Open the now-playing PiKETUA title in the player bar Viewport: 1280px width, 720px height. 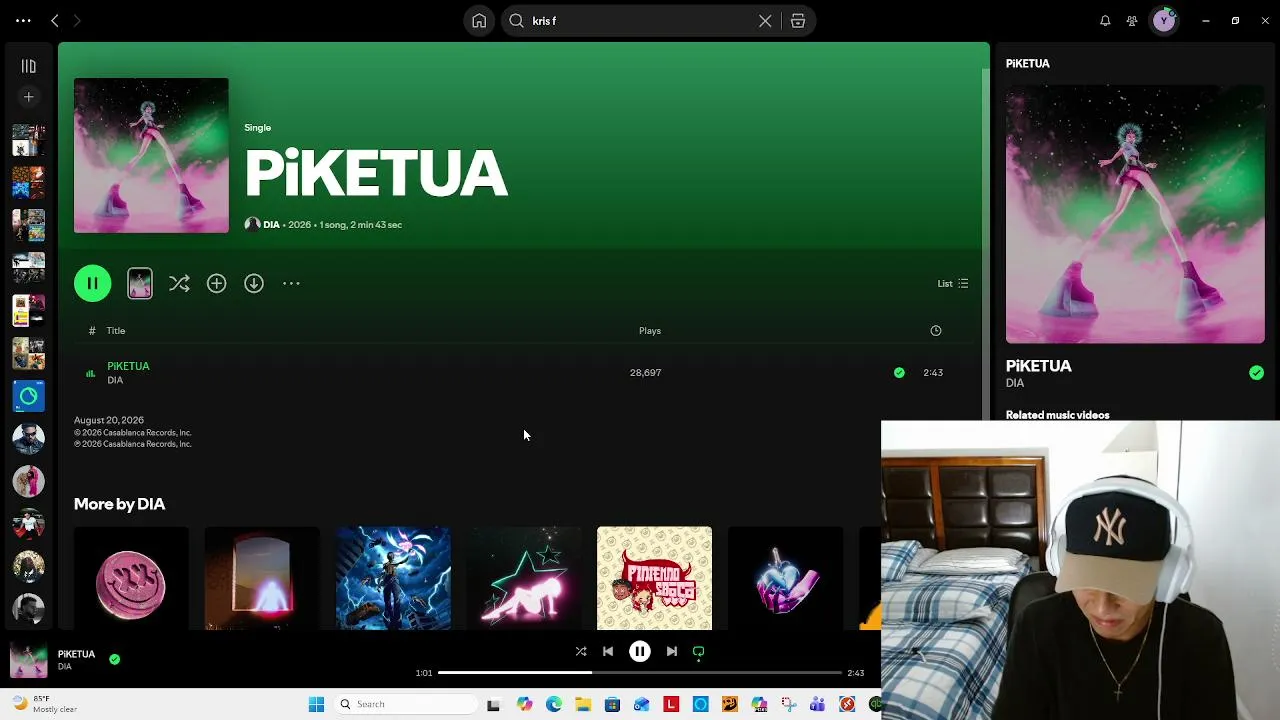pyautogui.click(x=76, y=654)
